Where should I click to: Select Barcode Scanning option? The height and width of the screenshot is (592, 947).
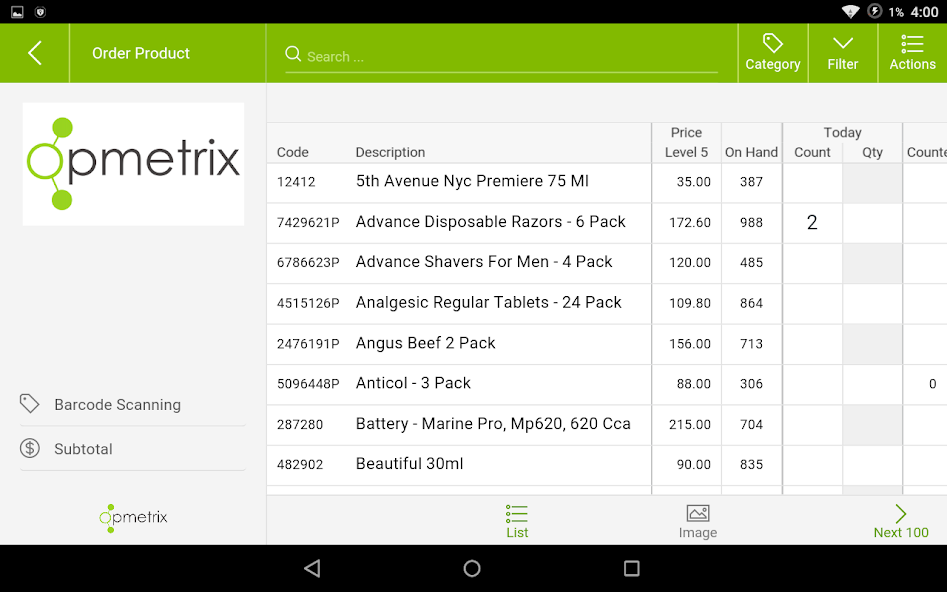[117, 404]
